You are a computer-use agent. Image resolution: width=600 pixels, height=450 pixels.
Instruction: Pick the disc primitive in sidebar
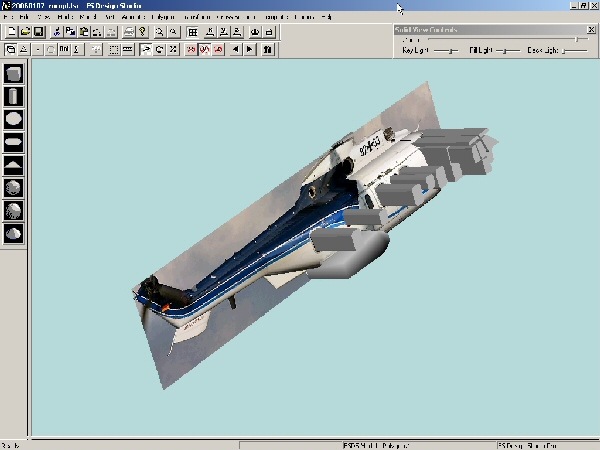pos(14,118)
